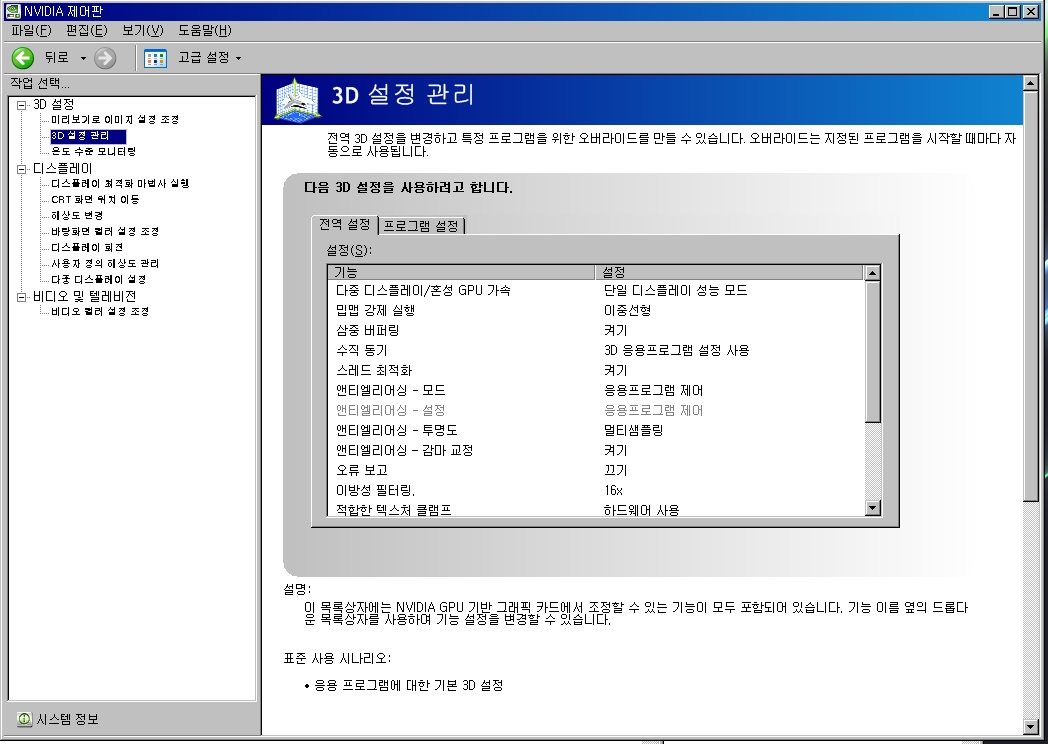Screen dimensions: 1048x744
Task: Click the main page vertical scrollbar thumb
Action: point(1030,295)
